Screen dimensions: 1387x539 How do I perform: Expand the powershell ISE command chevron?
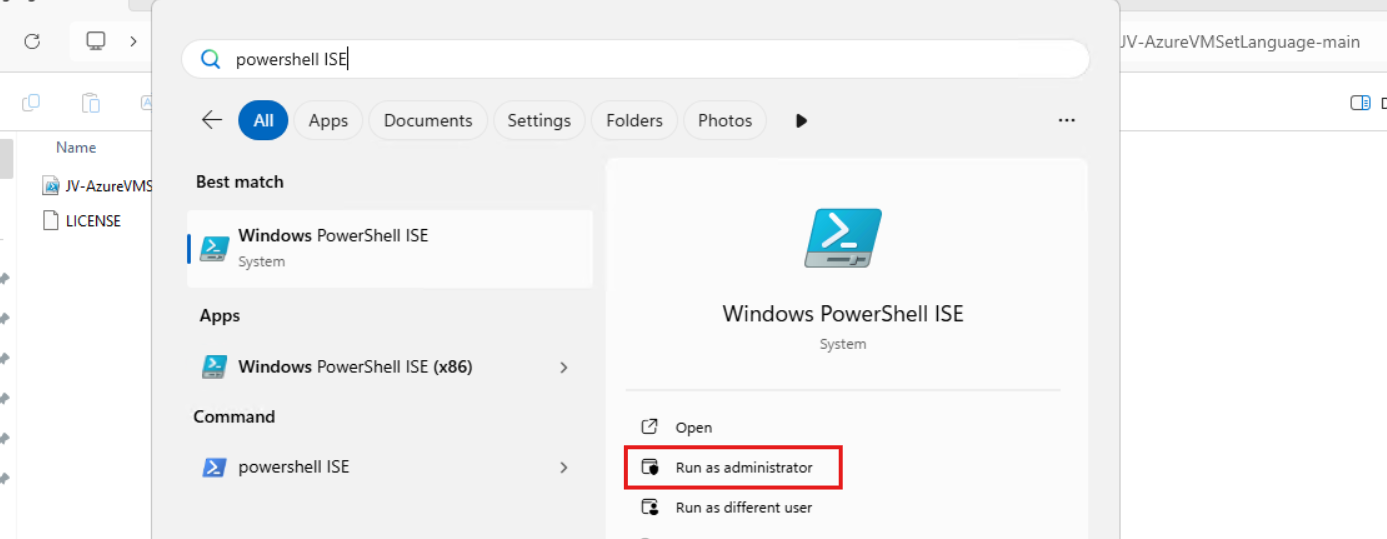564,467
